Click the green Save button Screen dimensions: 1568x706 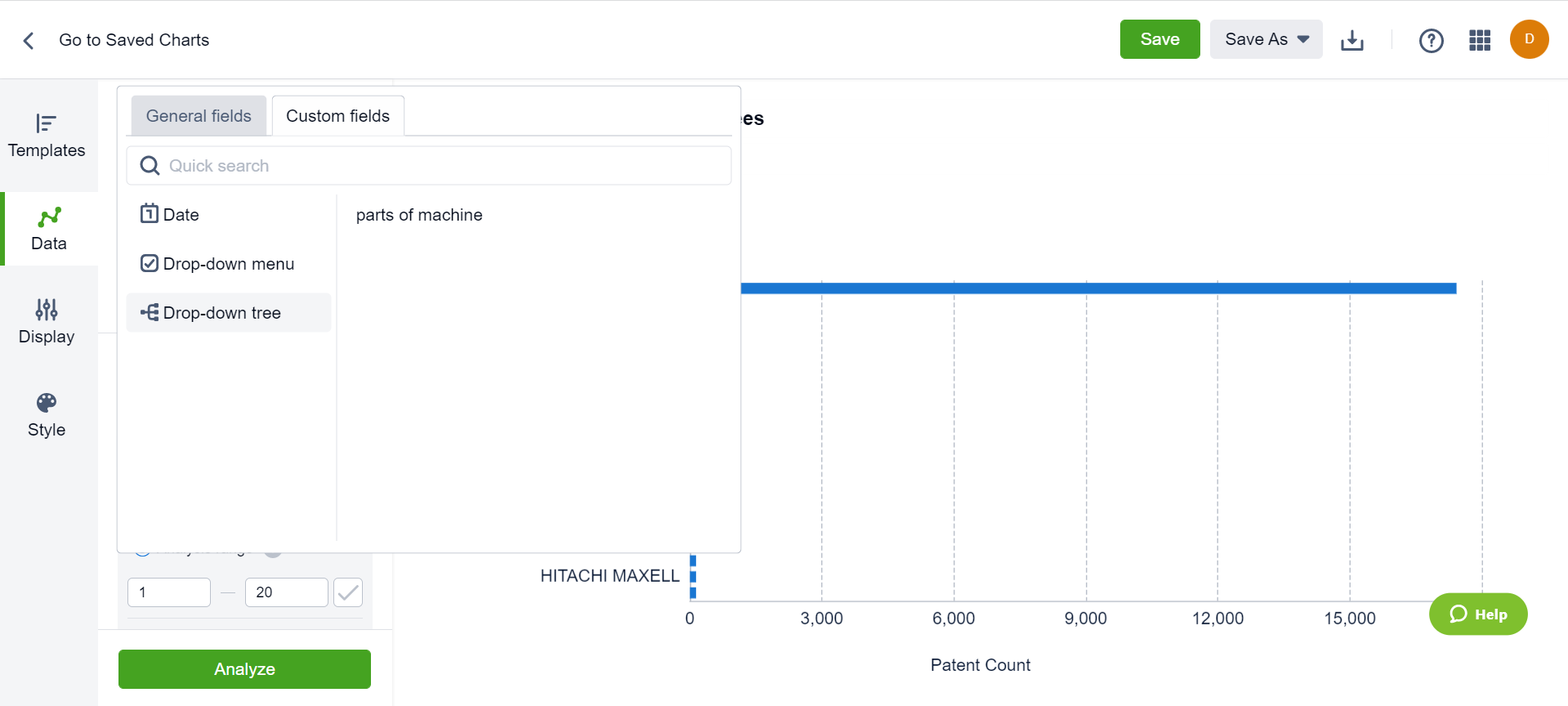point(1159,39)
